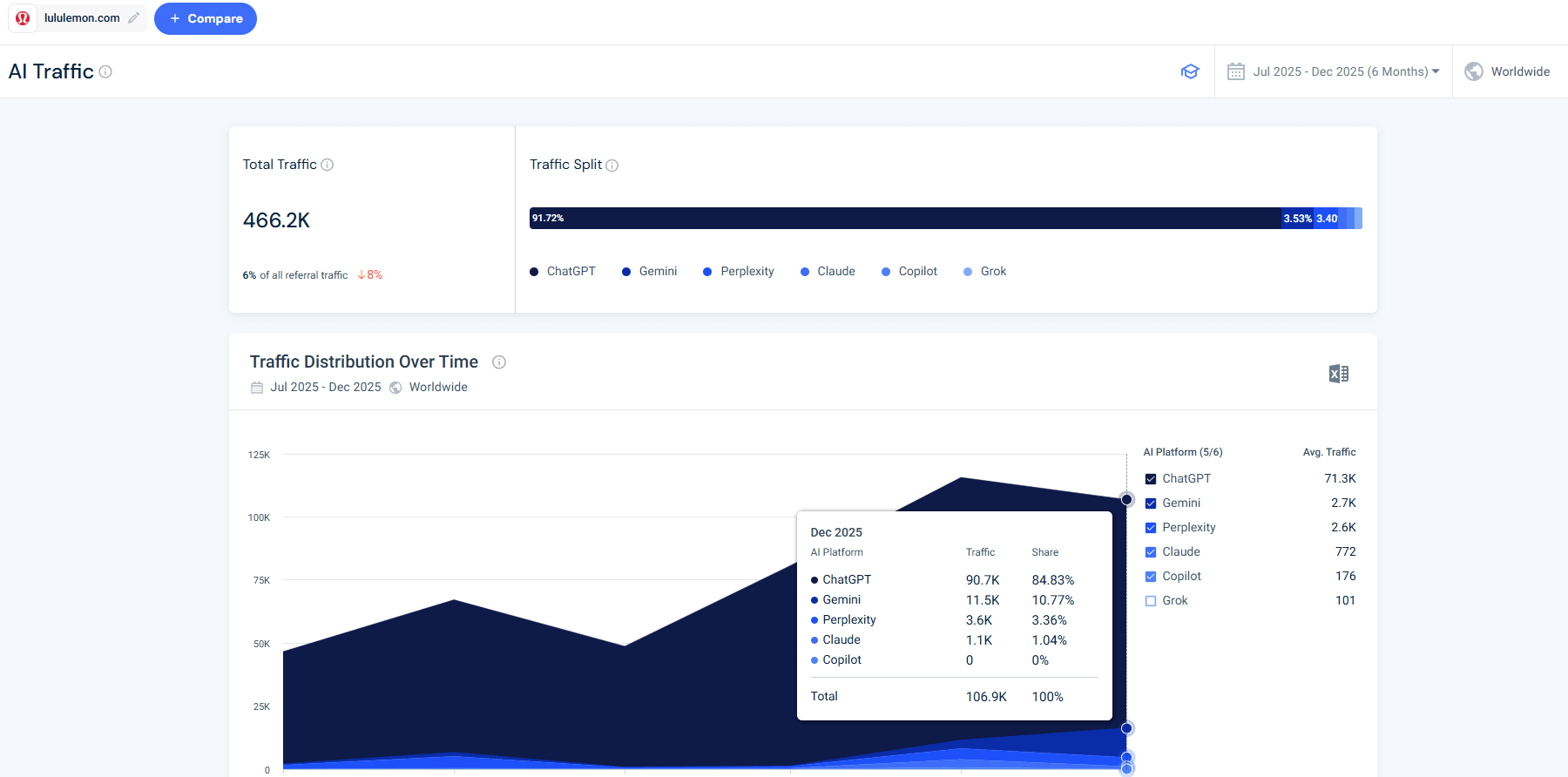Click the Grok legend dot in Traffic Split
This screenshot has height=777, width=1568.
pos(968,272)
